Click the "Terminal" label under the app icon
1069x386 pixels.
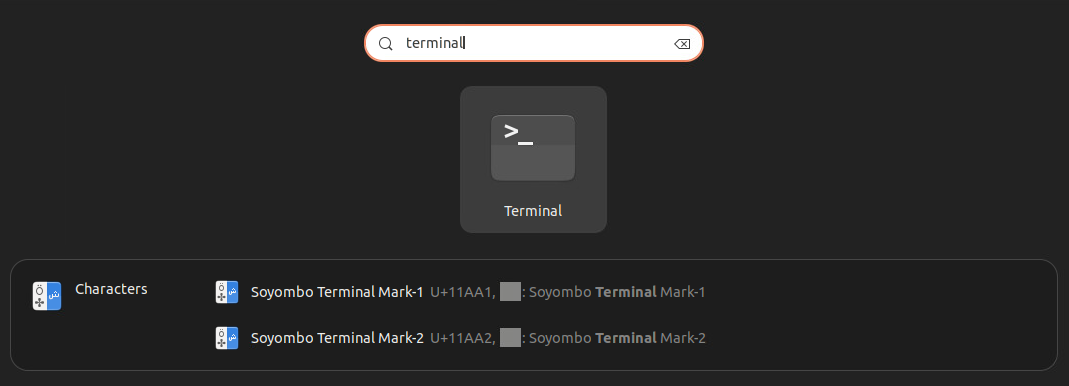click(x=533, y=211)
